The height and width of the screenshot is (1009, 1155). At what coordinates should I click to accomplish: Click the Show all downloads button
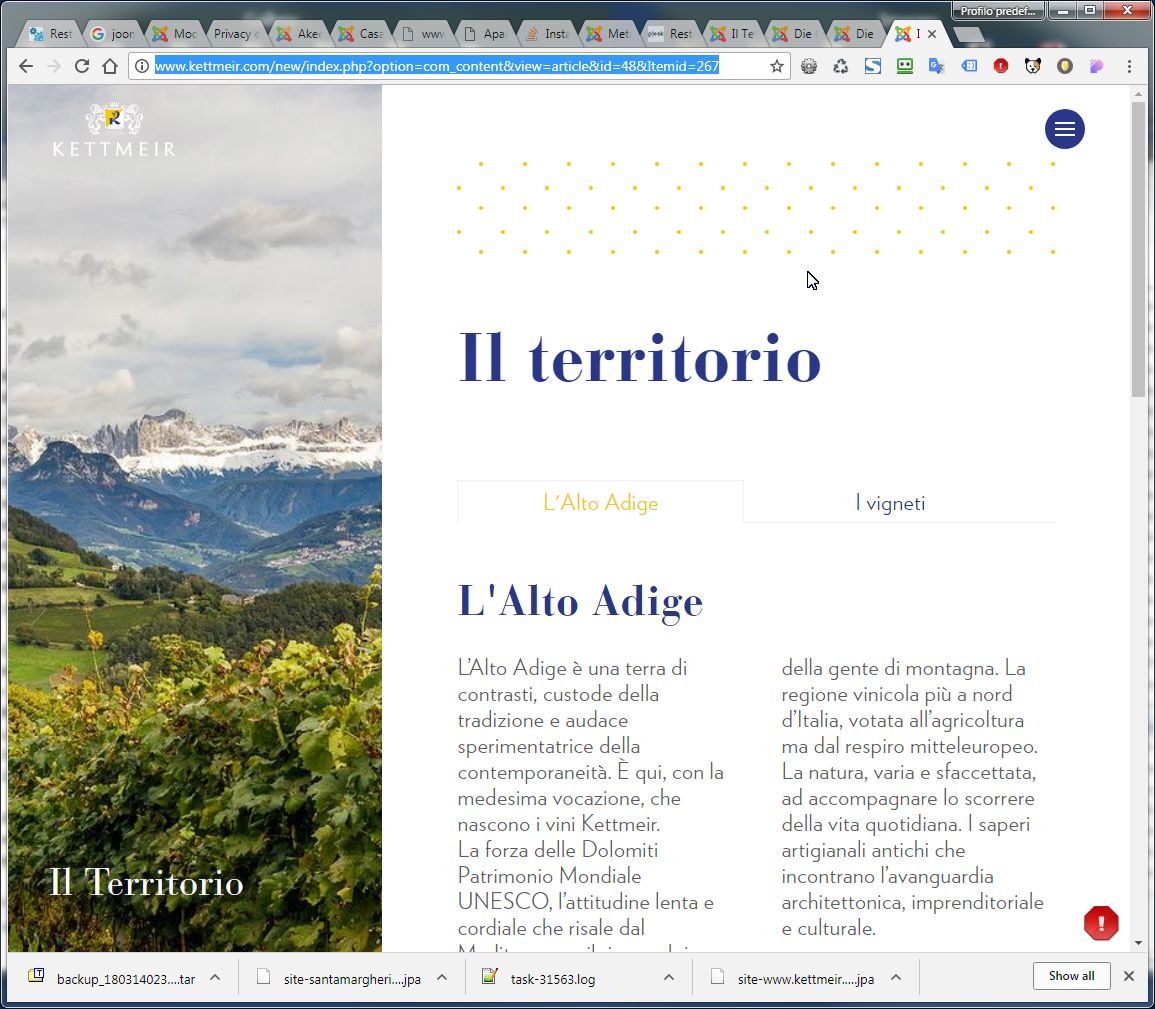pyautogui.click(x=1071, y=976)
